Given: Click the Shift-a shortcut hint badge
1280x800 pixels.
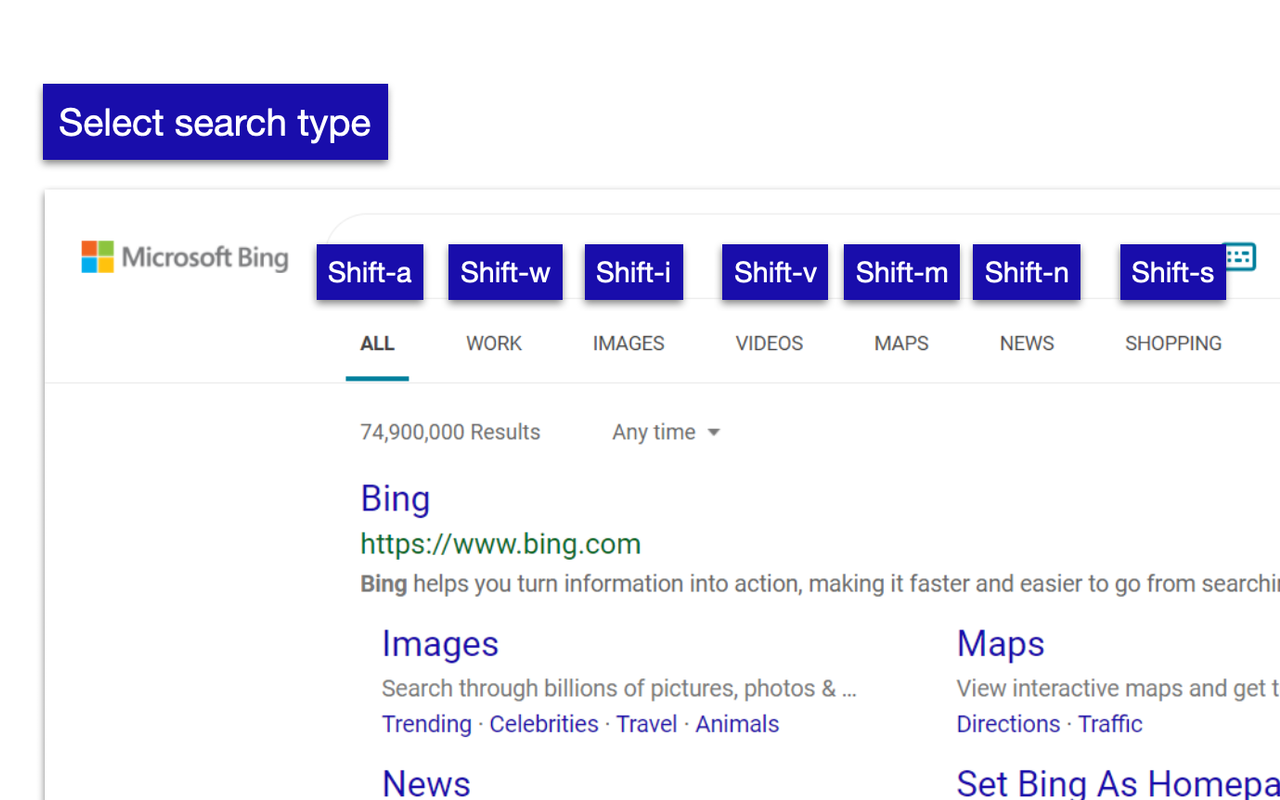Looking at the screenshot, I should pos(370,272).
